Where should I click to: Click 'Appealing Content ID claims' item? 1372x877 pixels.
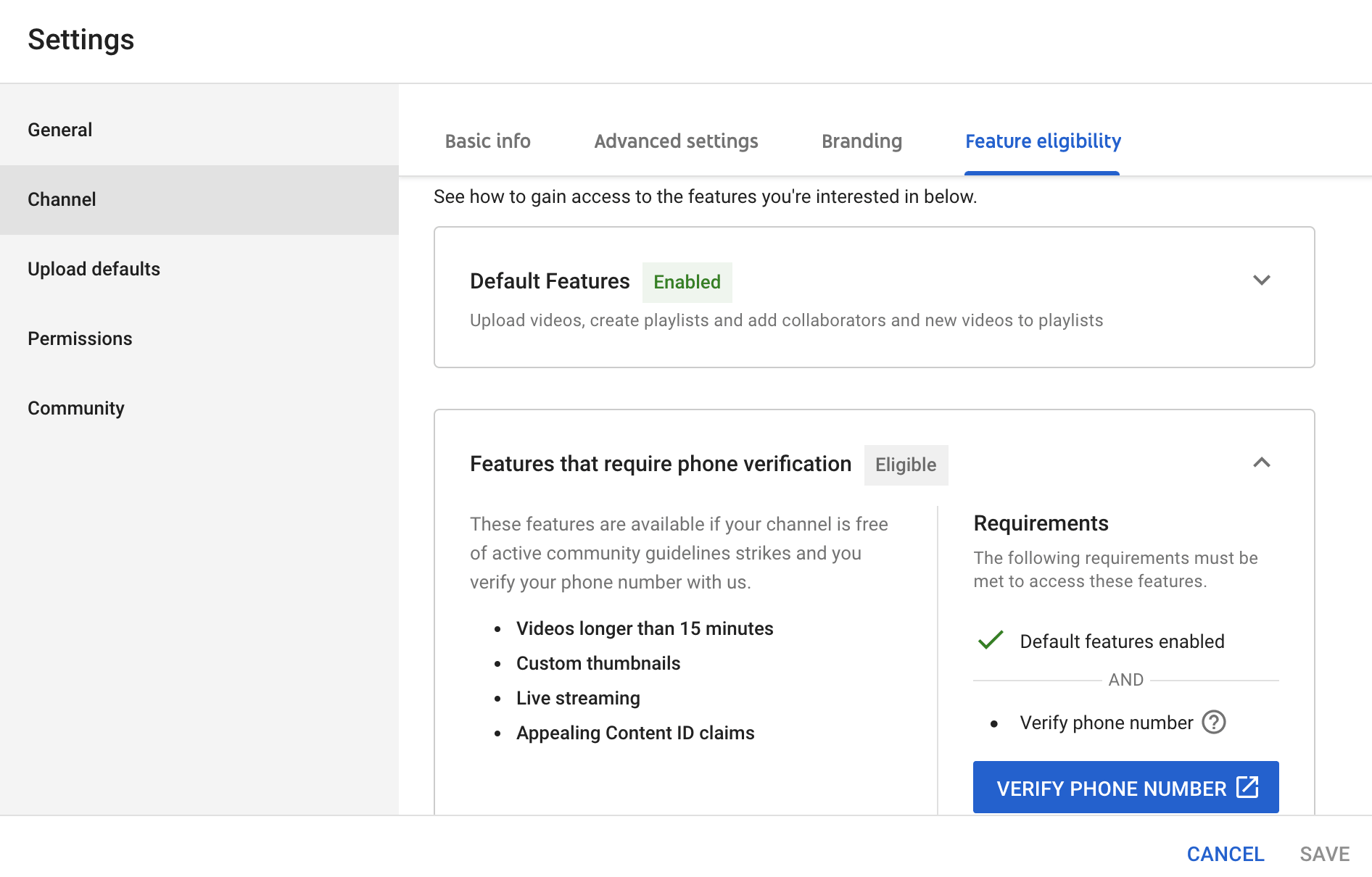click(635, 733)
